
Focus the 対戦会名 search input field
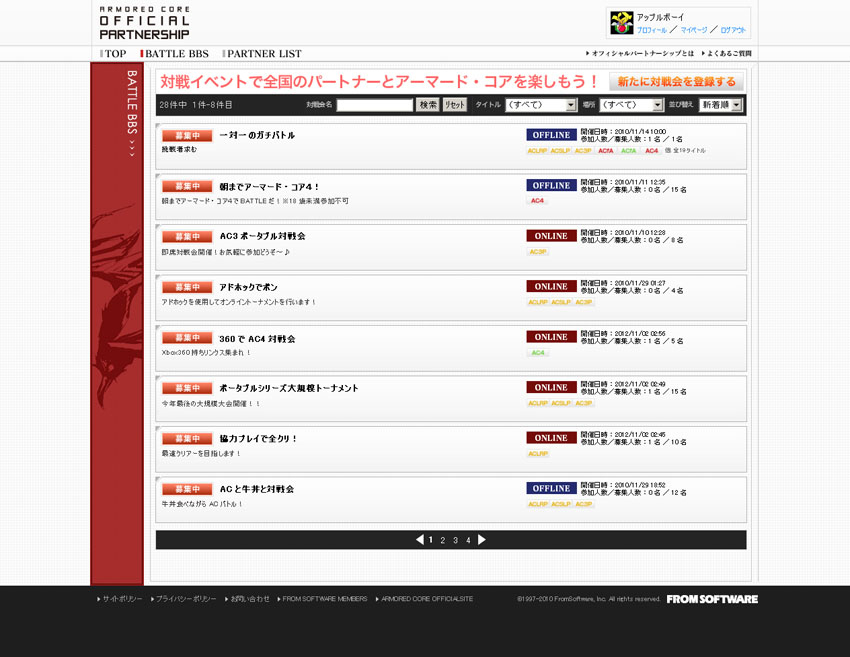[375, 105]
